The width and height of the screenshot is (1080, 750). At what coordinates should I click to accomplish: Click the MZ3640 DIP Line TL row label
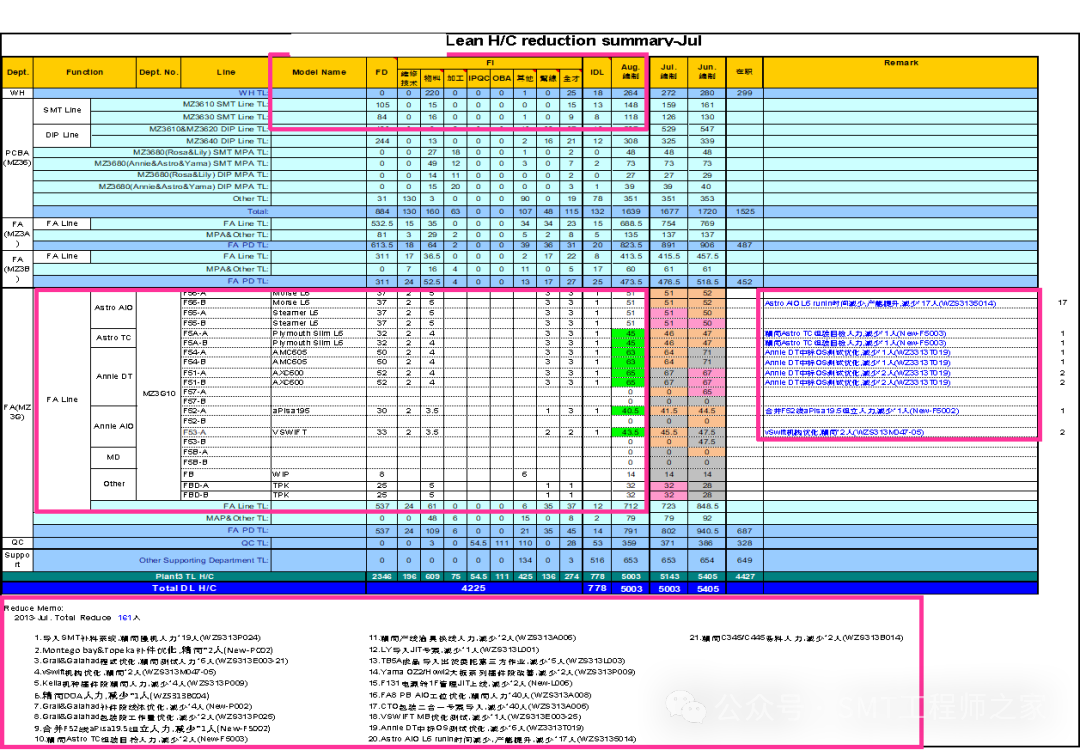227,141
